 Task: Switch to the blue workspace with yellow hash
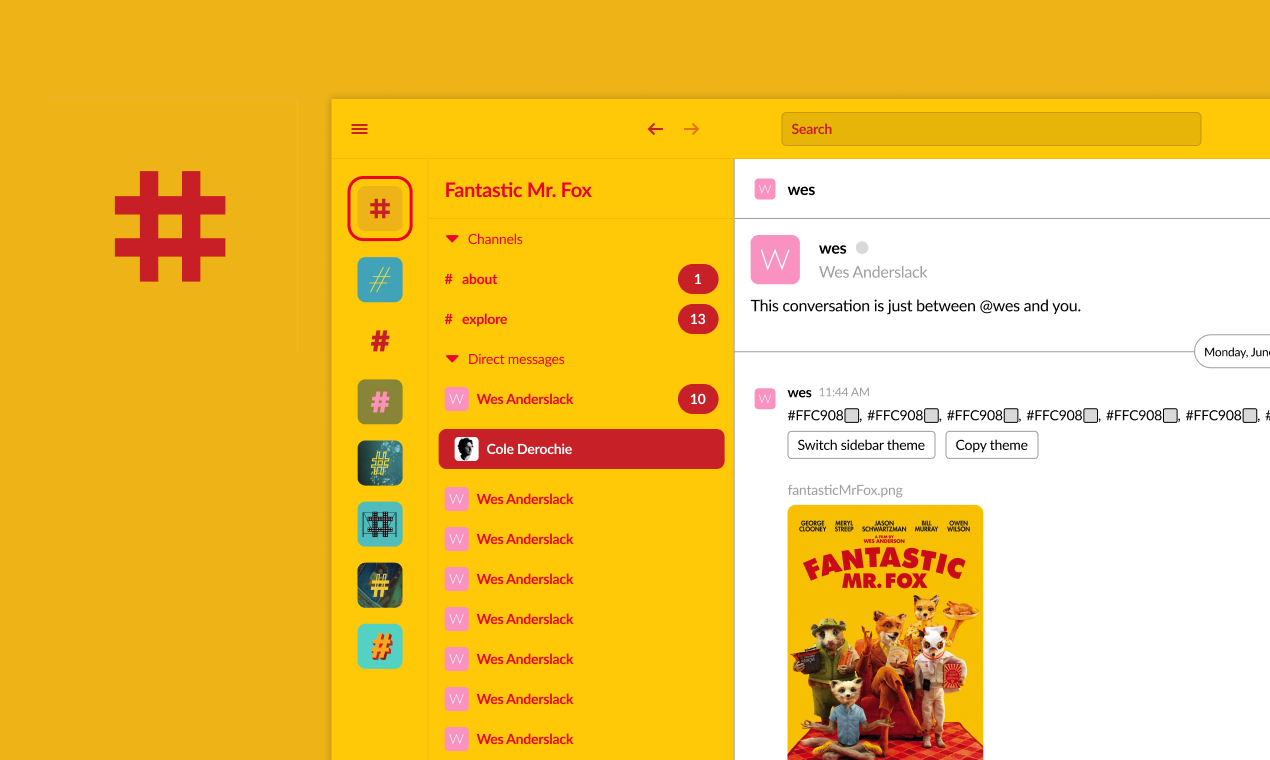[380, 280]
